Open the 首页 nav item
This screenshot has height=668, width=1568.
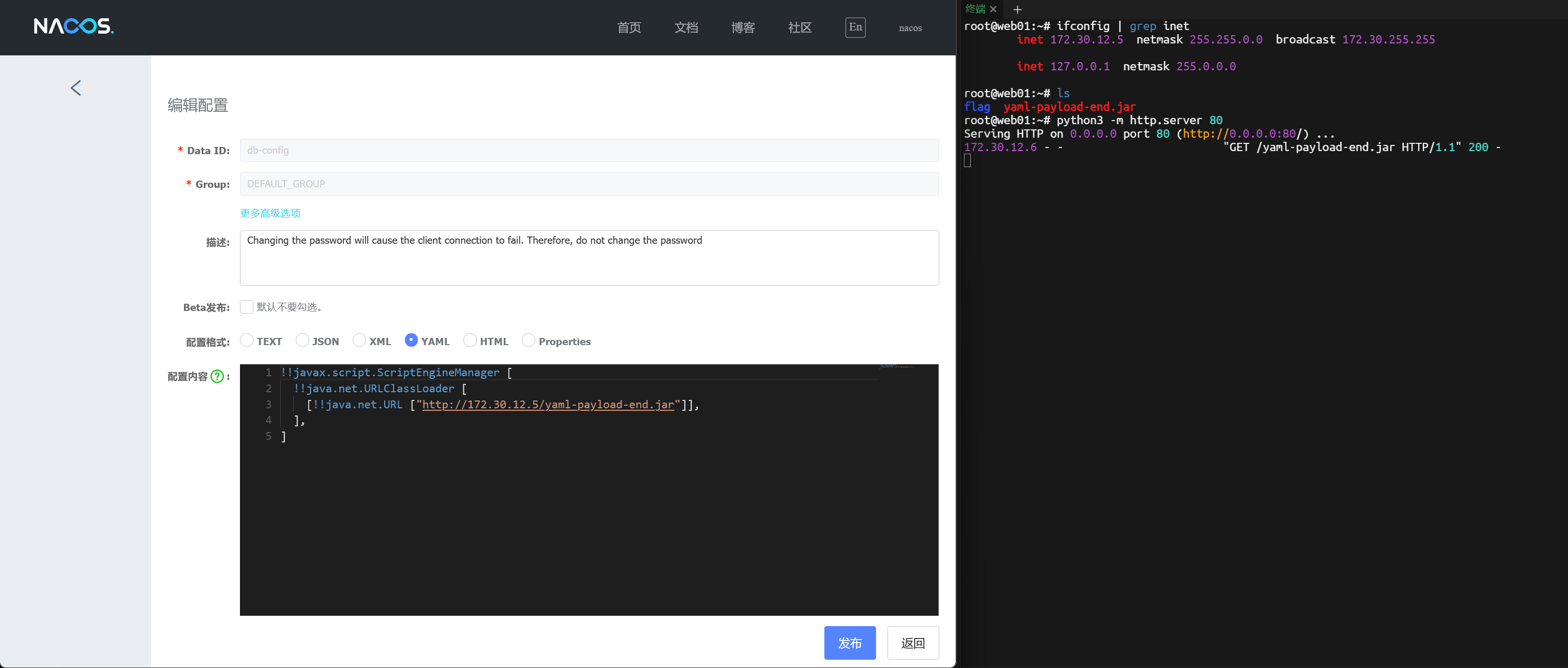coord(629,28)
